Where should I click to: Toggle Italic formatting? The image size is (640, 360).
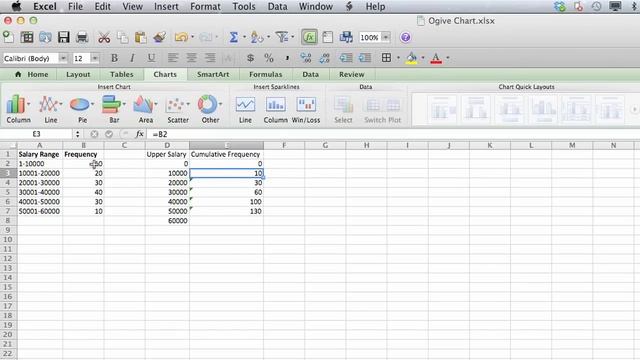coord(132,58)
